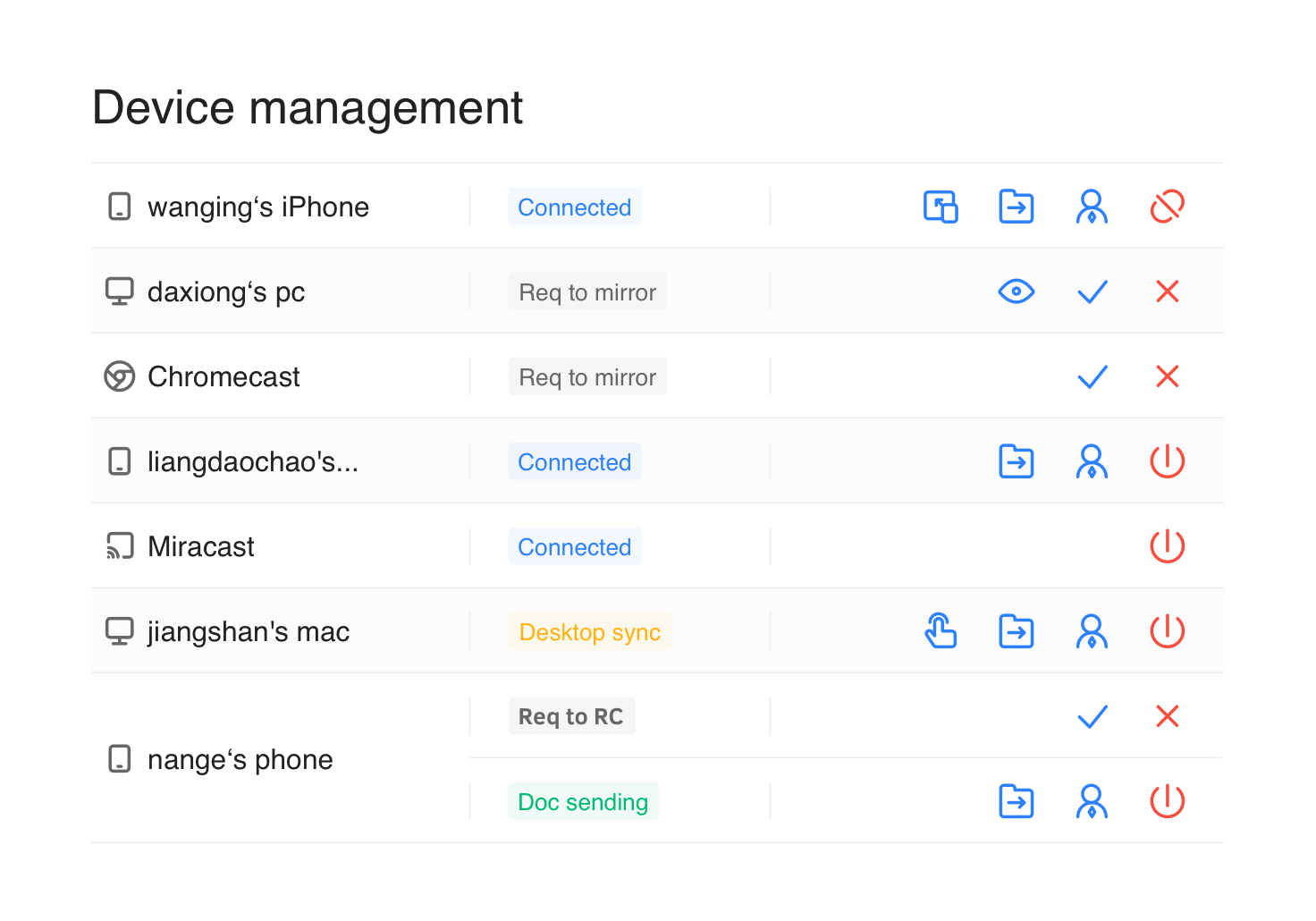
Task: Reject daxiong's pc mirror request
Action: [x=1167, y=292]
